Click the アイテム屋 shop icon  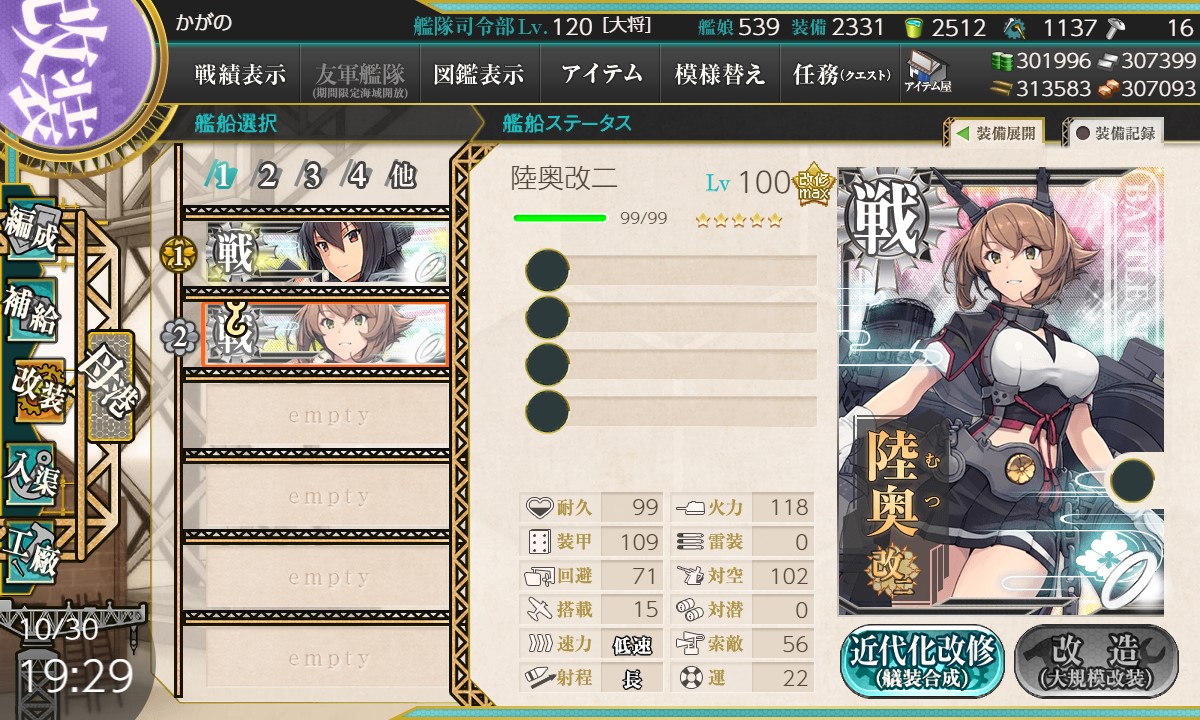coord(928,72)
